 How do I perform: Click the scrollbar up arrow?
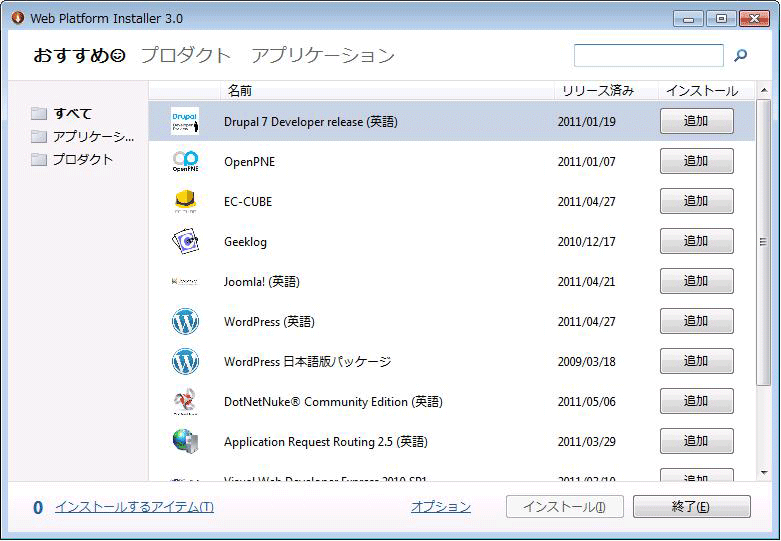(x=764, y=90)
